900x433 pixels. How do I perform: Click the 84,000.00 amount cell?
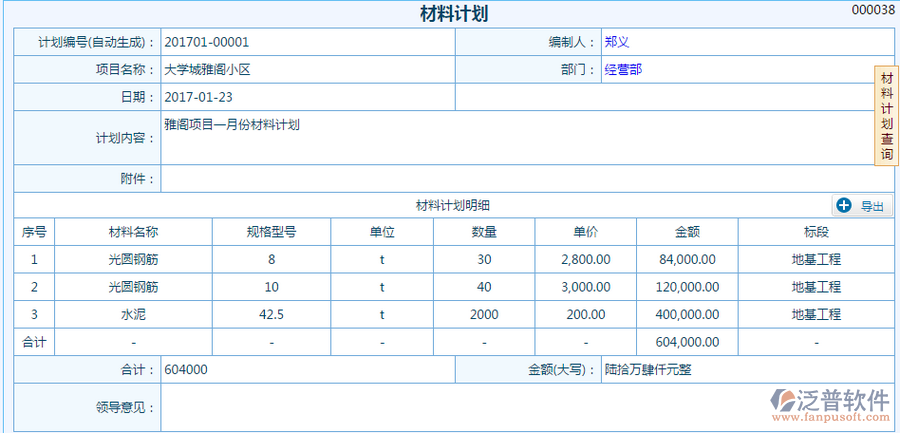[x=687, y=259]
